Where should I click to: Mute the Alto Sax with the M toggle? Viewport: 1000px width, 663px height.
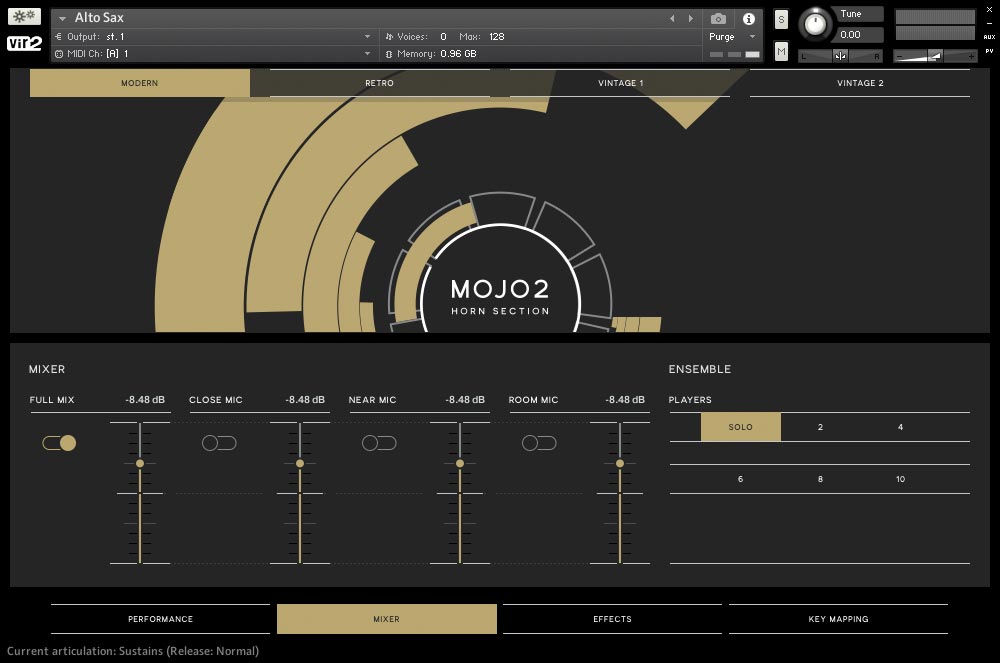click(x=780, y=49)
